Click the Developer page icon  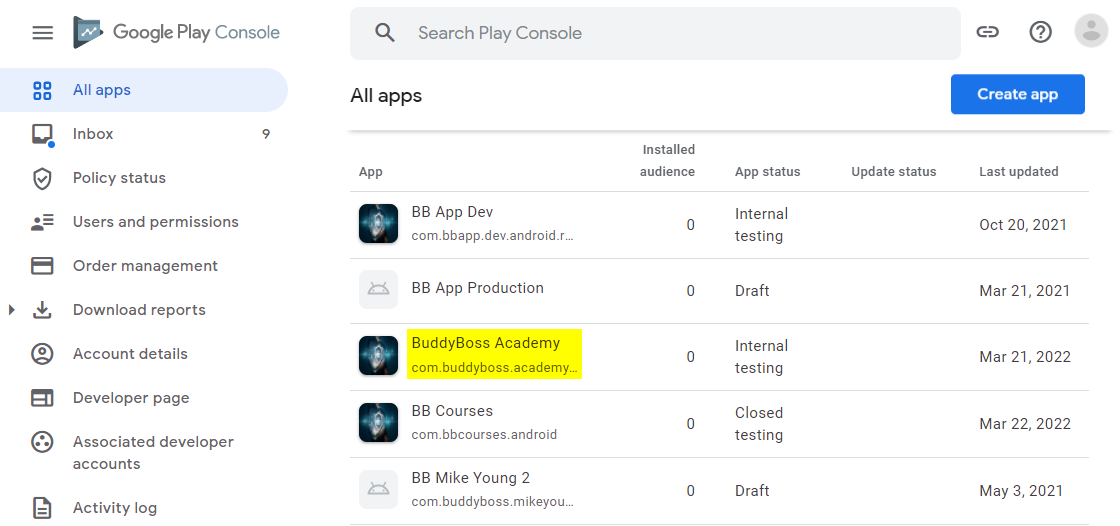coord(42,398)
